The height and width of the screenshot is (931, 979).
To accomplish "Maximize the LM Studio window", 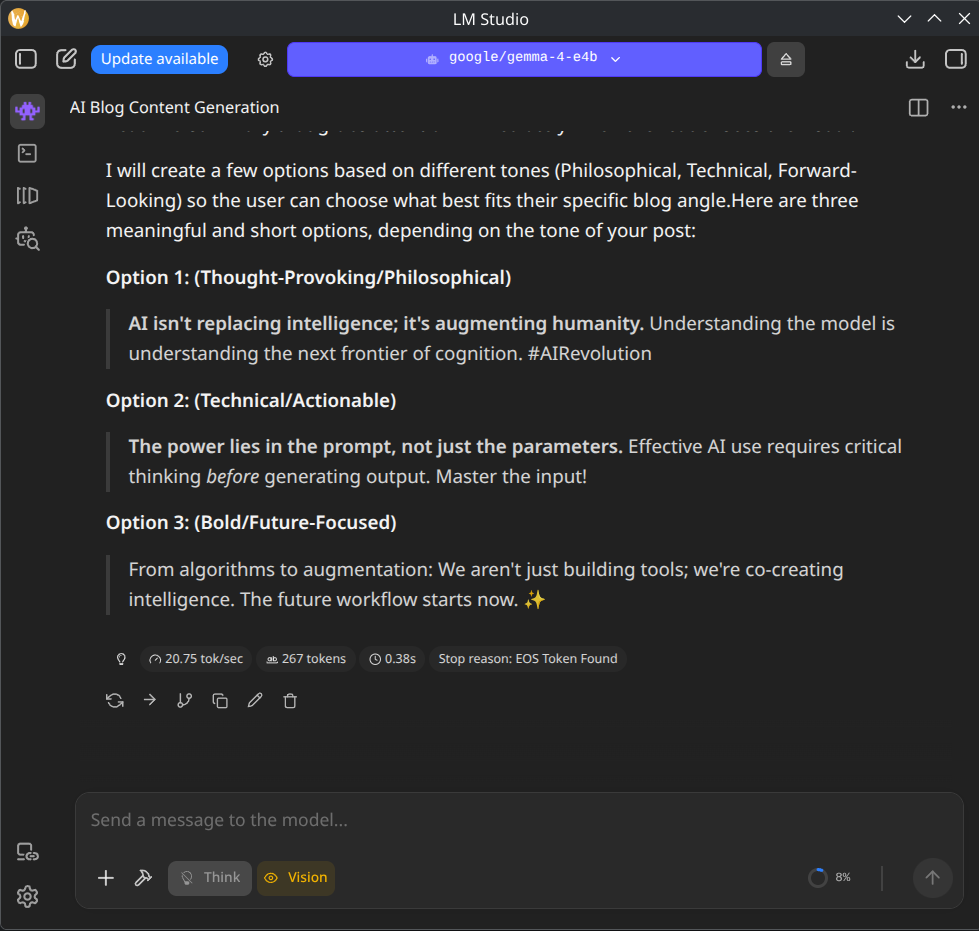I will pos(934,19).
